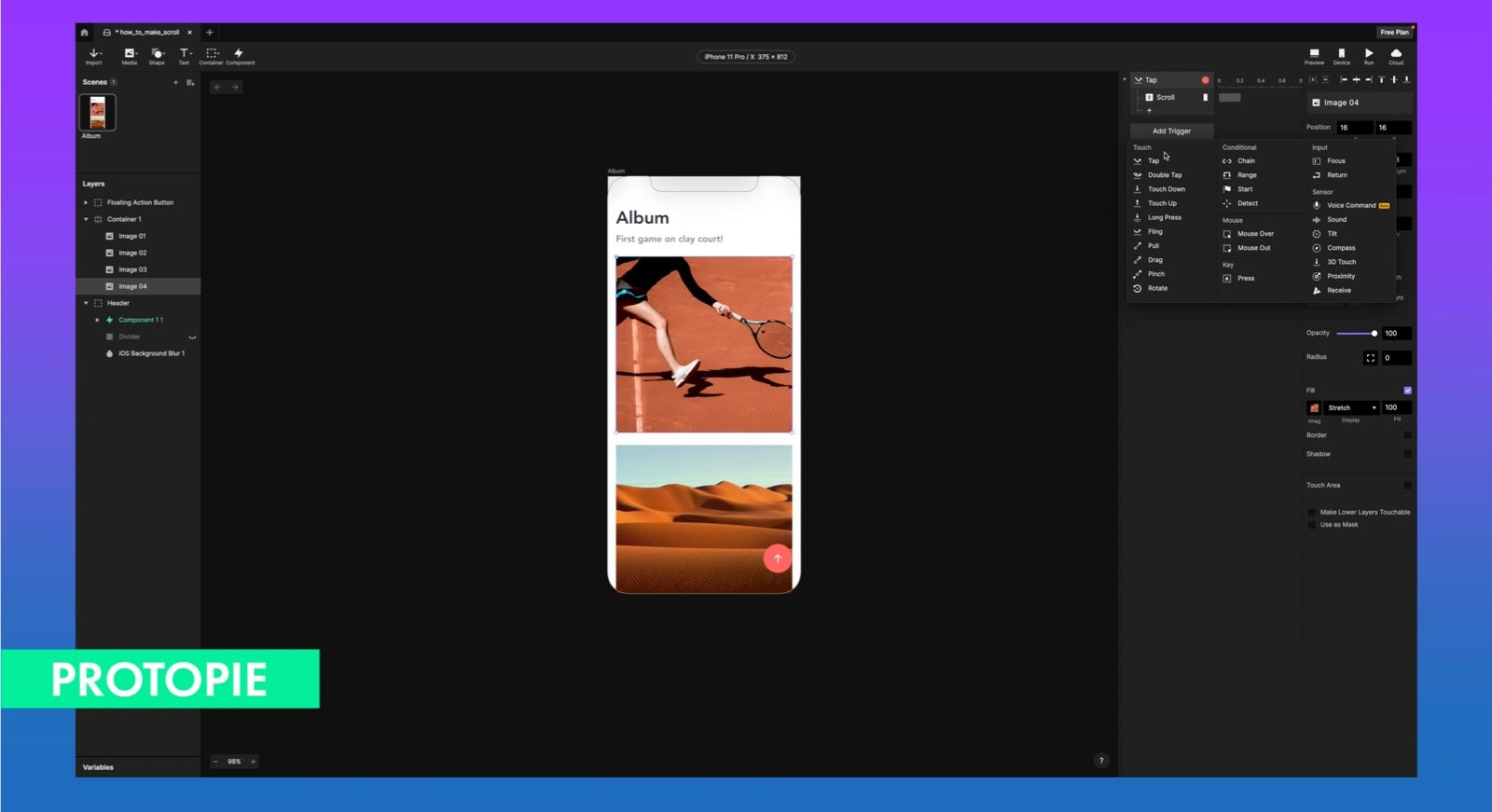1492x812 pixels.
Task: Click the undo arrow above the canvas
Action: click(217, 87)
